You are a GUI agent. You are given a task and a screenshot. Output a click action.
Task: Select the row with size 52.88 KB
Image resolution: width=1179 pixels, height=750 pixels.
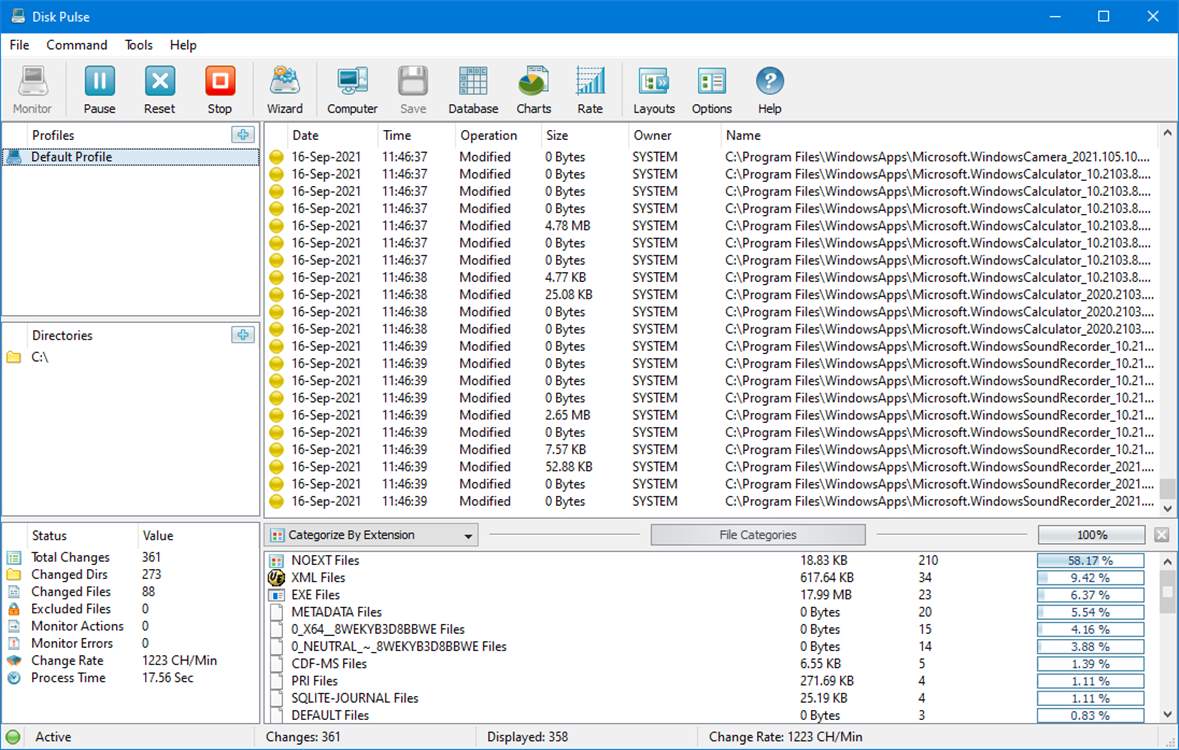pyautogui.click(x=712, y=466)
